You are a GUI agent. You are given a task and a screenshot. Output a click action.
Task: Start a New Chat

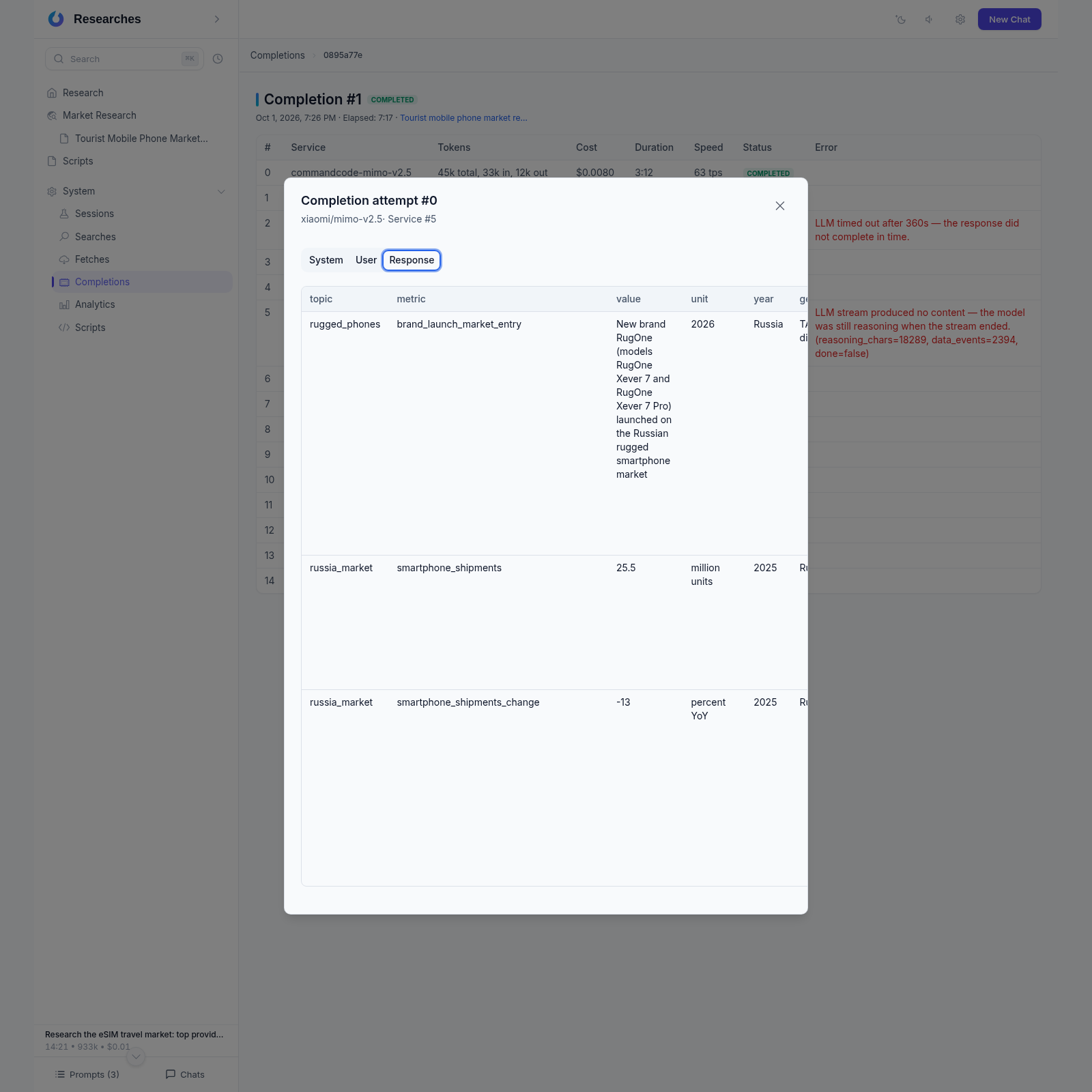tap(1009, 19)
